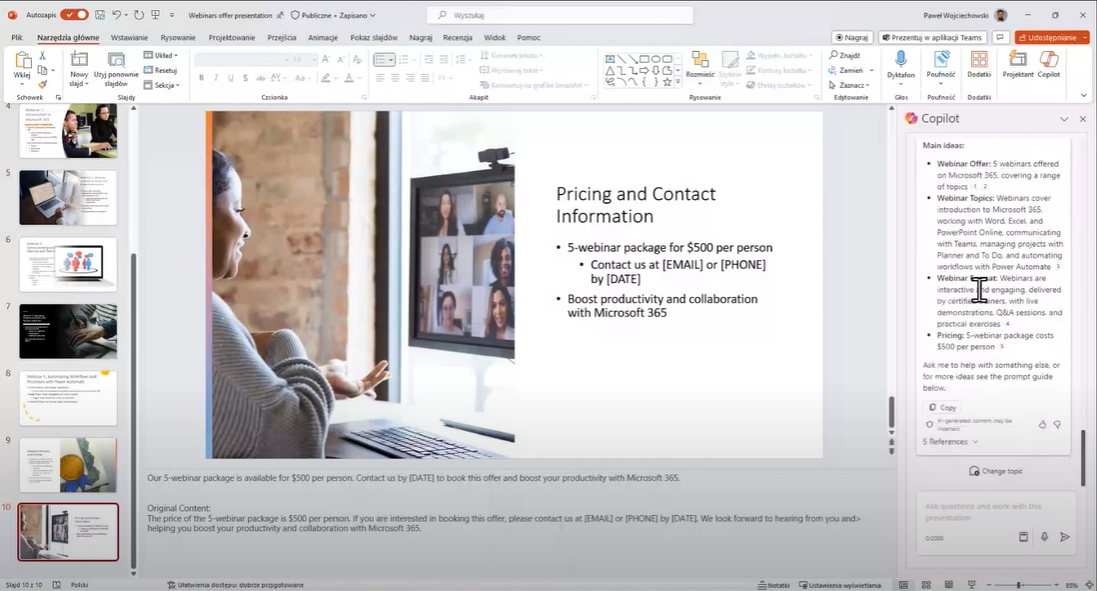This screenshot has height=591, width=1097.
Task: Click the Wyszukaj search field
Action: click(560, 15)
